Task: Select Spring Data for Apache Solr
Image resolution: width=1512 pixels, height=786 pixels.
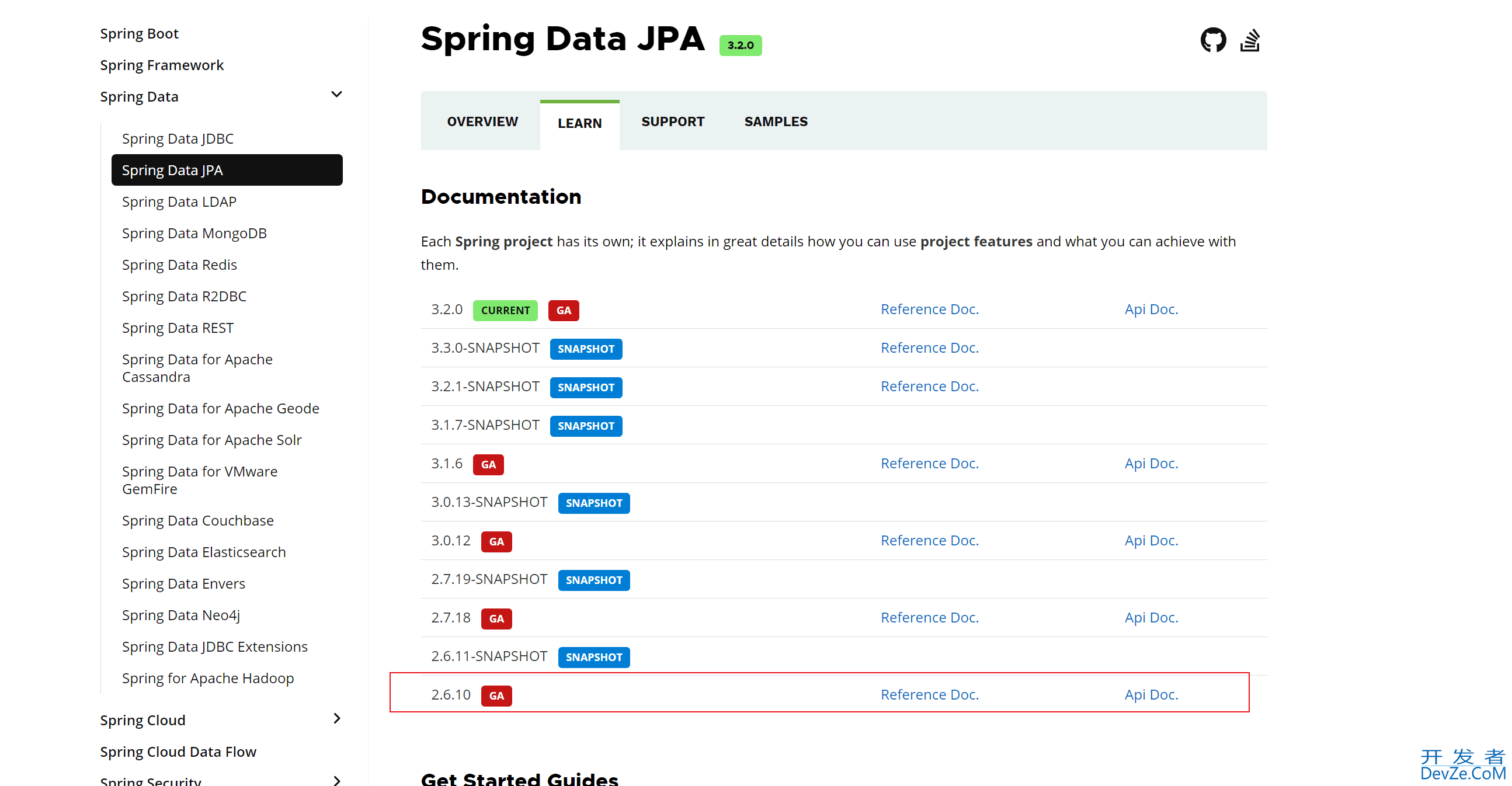Action: pos(211,440)
